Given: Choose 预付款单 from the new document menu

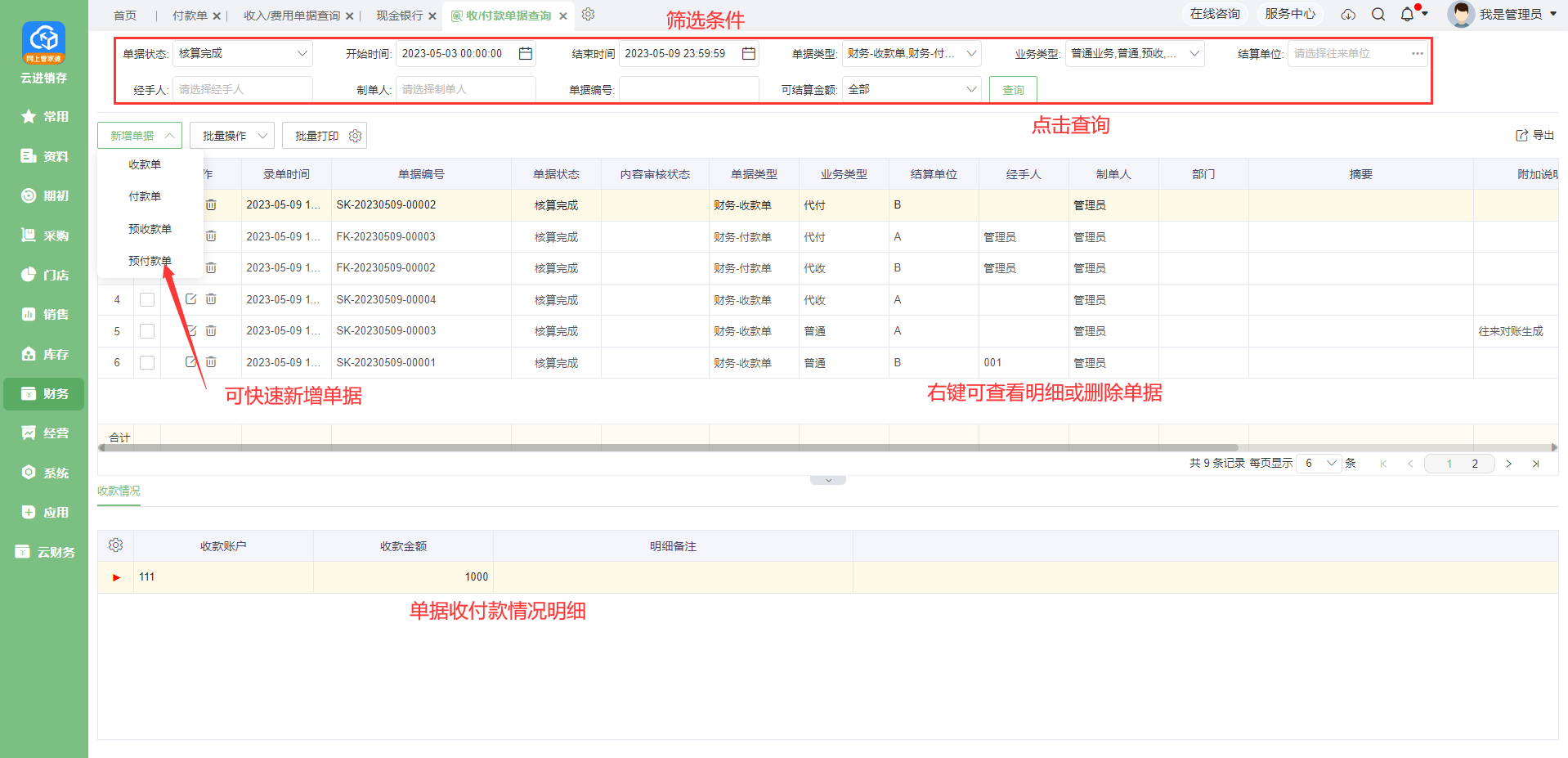Looking at the screenshot, I should pyautogui.click(x=150, y=261).
